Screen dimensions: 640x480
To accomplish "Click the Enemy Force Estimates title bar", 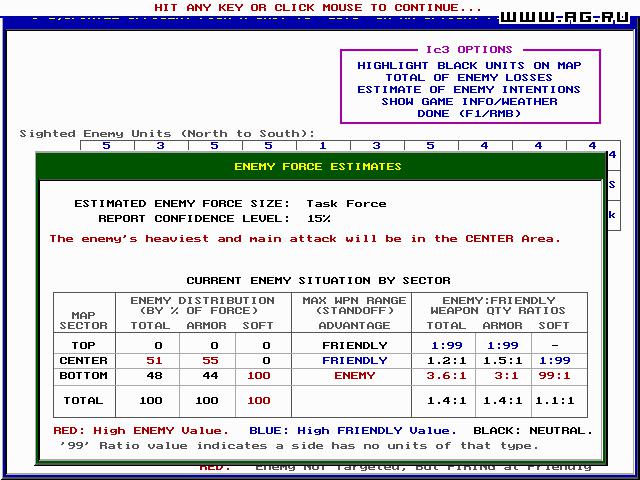I will tap(317, 166).
